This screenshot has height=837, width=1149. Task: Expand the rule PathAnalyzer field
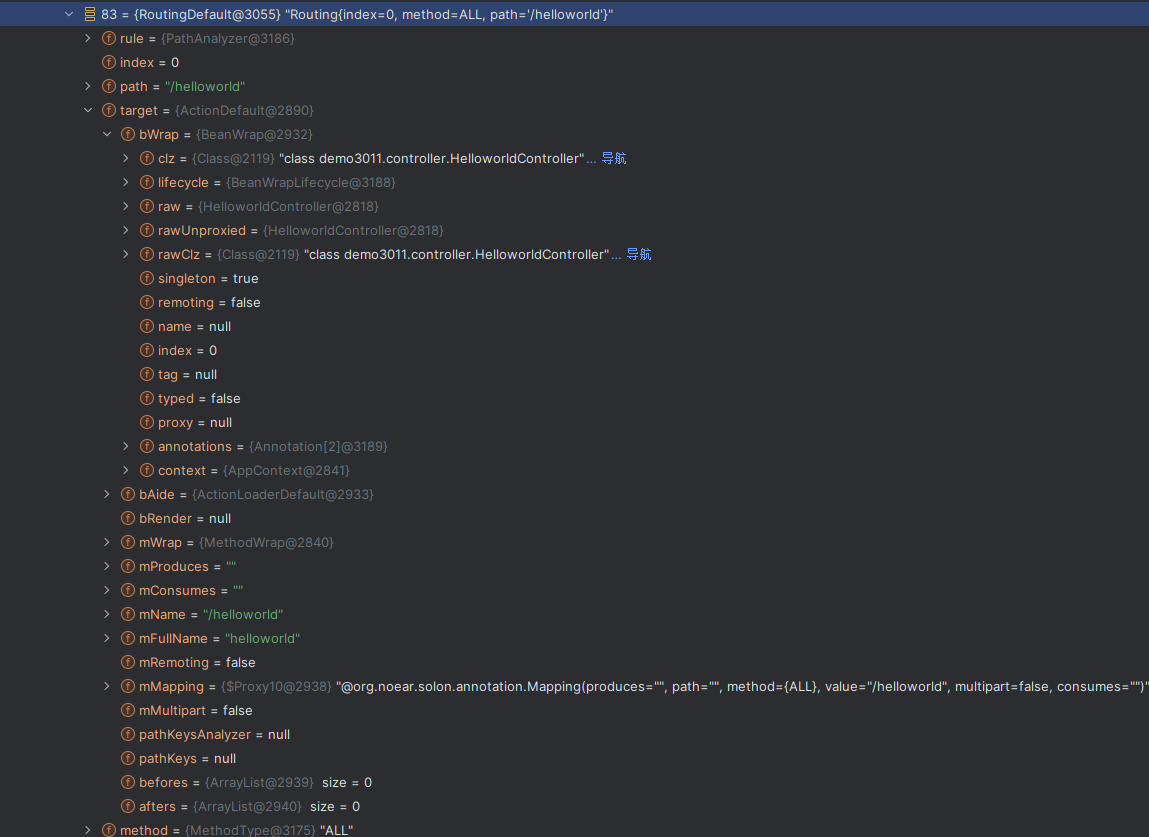88,38
